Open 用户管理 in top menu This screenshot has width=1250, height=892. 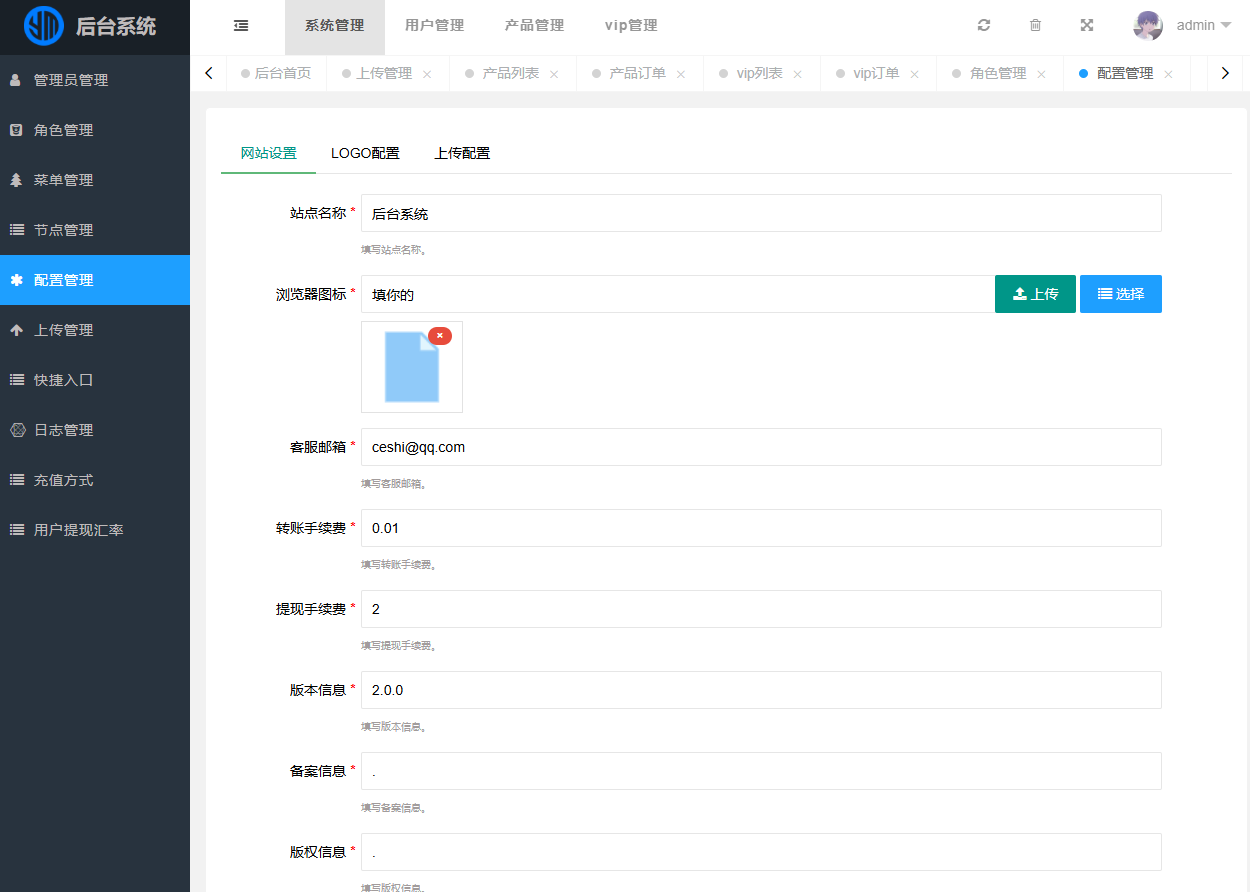[x=434, y=26]
